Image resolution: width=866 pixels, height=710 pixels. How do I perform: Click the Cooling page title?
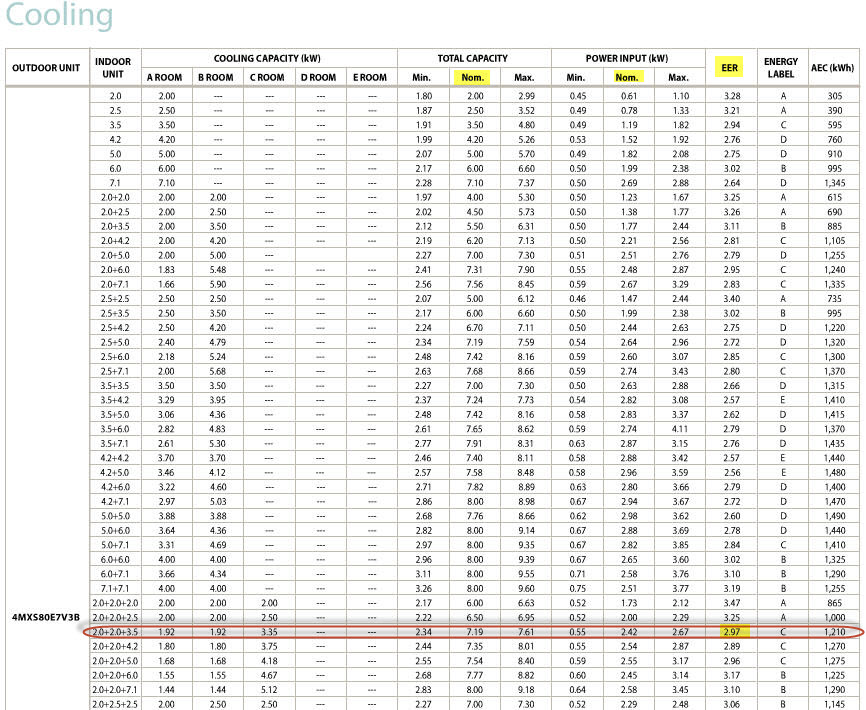[x=59, y=17]
